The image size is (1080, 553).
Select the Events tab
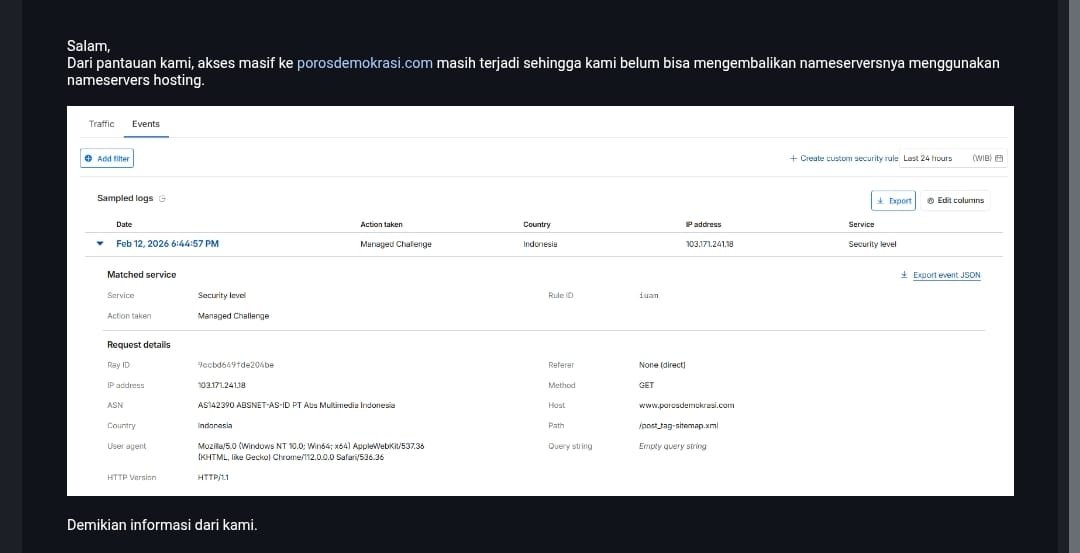(x=146, y=124)
